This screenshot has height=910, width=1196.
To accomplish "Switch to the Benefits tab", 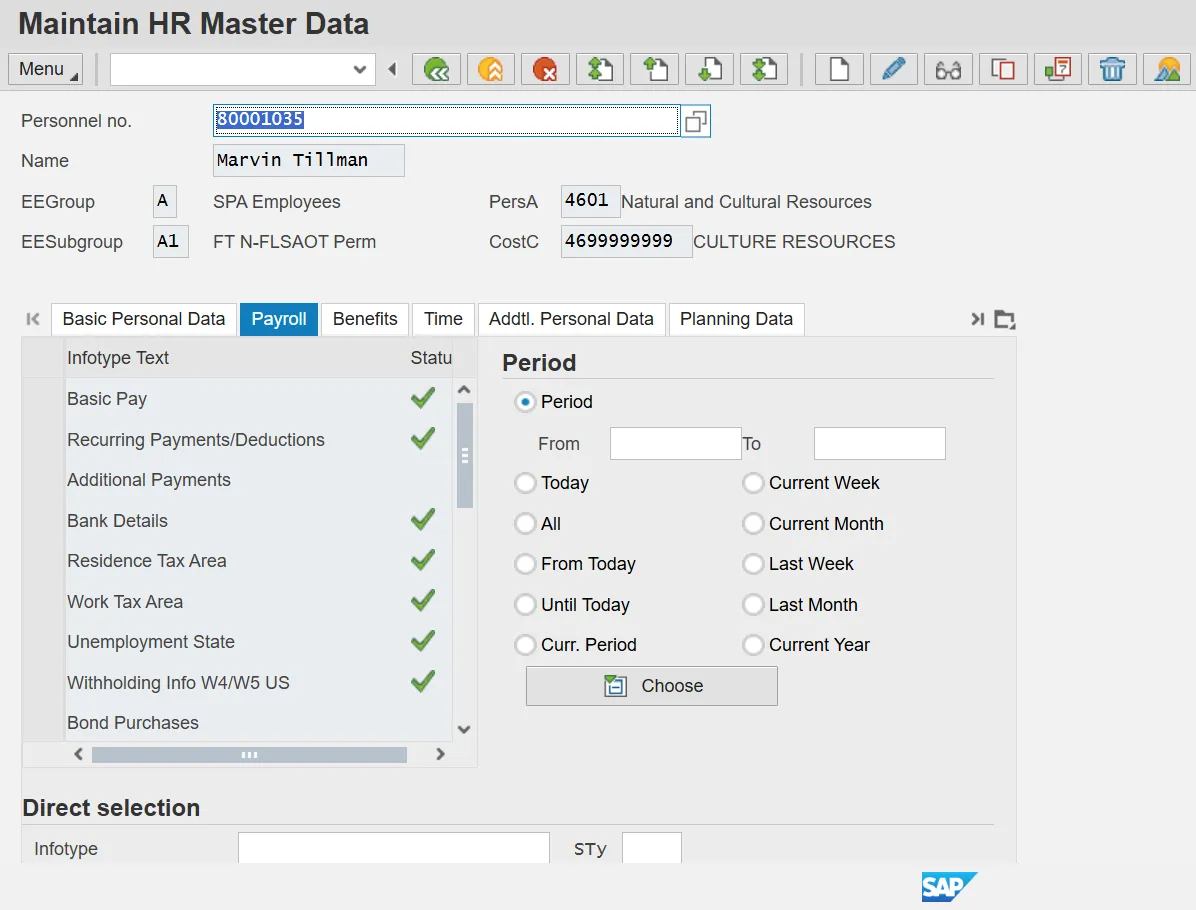I will [x=365, y=319].
